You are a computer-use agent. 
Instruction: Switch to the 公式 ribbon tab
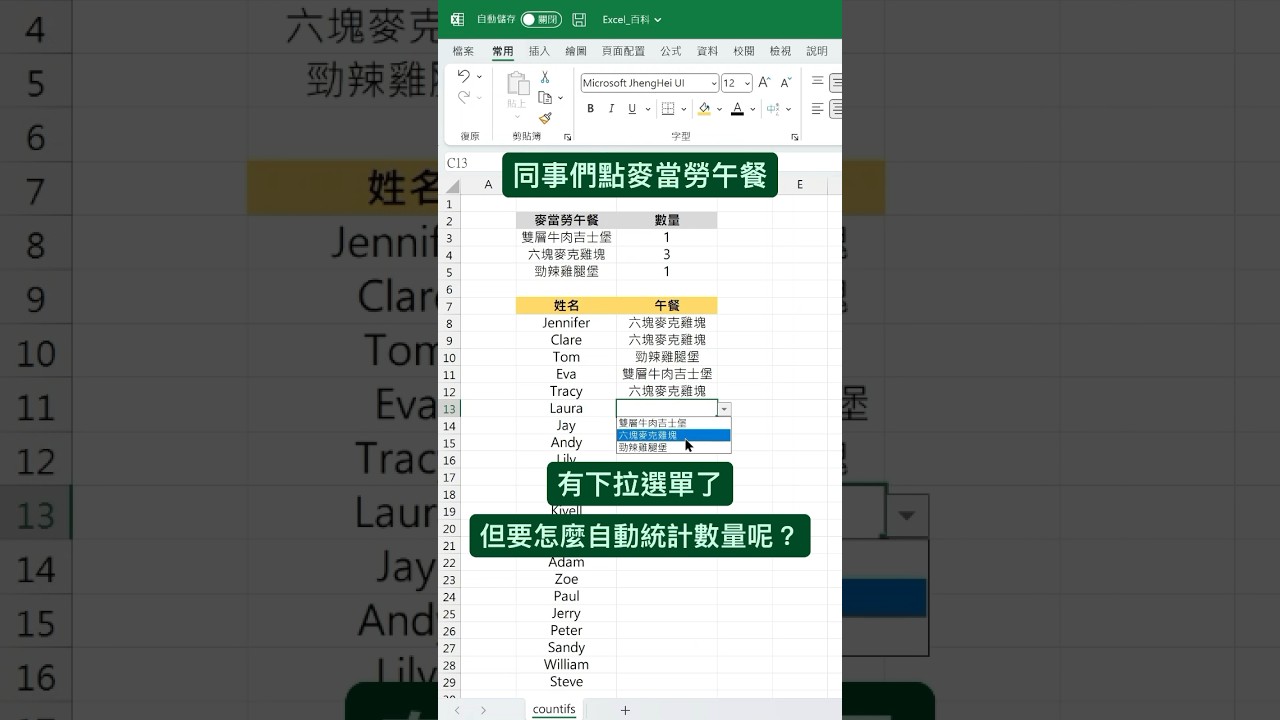[x=670, y=51]
